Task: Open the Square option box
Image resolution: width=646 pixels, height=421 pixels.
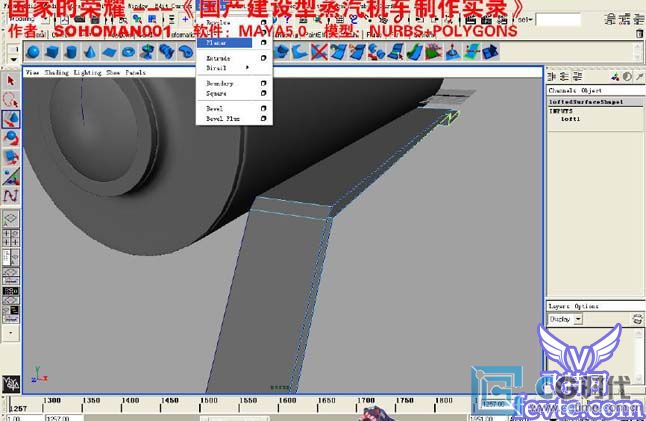Action: [x=264, y=94]
